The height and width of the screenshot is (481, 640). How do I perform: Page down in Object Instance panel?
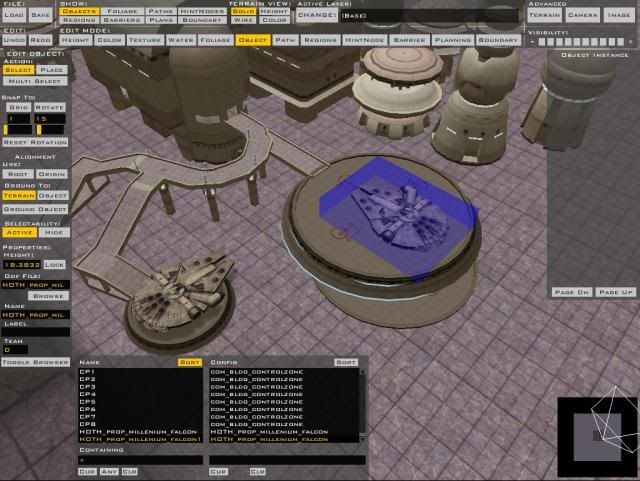571,292
